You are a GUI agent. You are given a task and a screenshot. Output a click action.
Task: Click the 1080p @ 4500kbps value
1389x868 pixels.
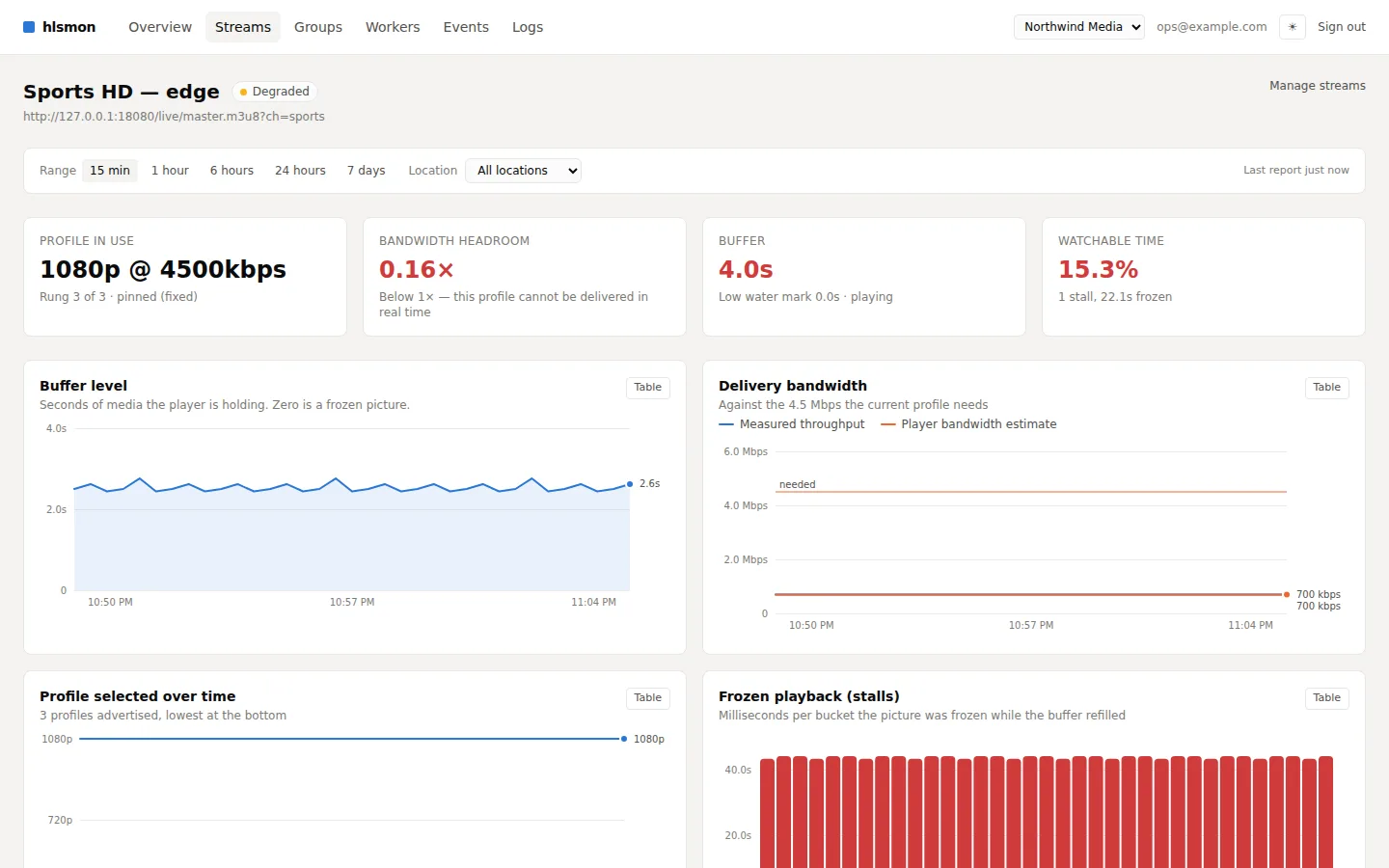[163, 269]
